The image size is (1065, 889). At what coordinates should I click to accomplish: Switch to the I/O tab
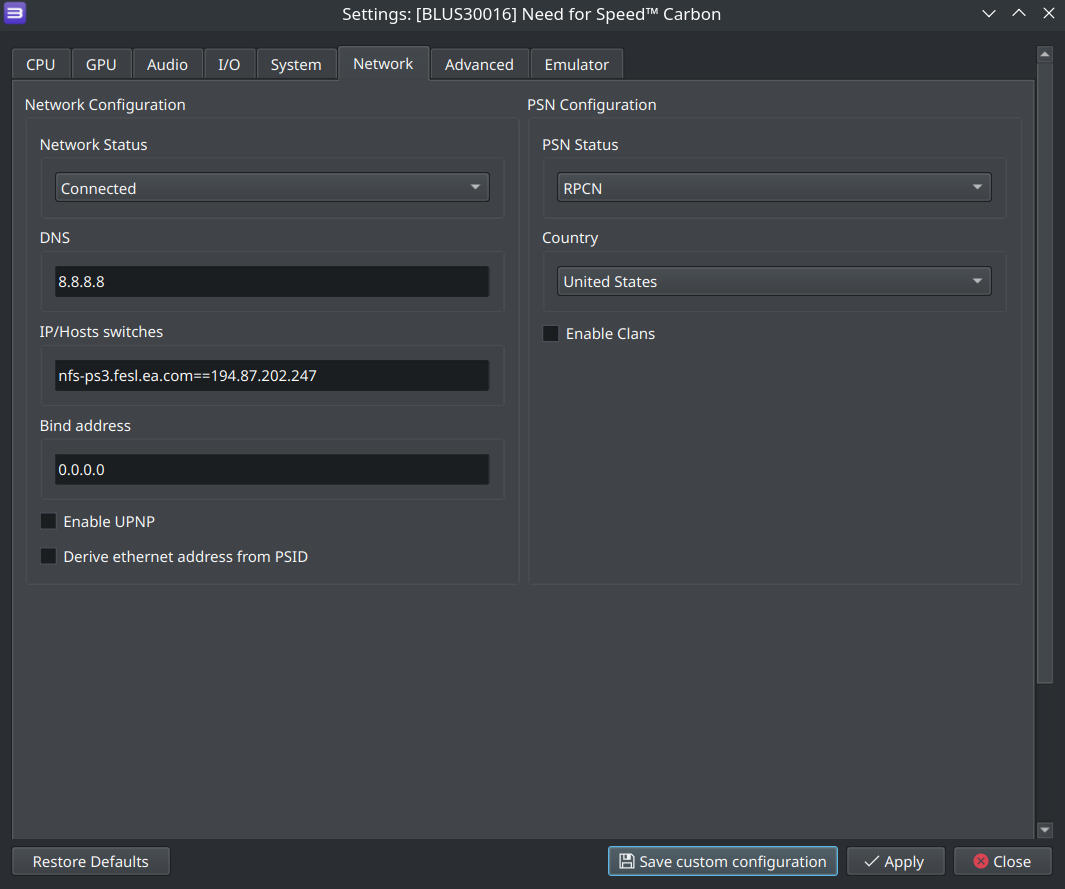229,65
